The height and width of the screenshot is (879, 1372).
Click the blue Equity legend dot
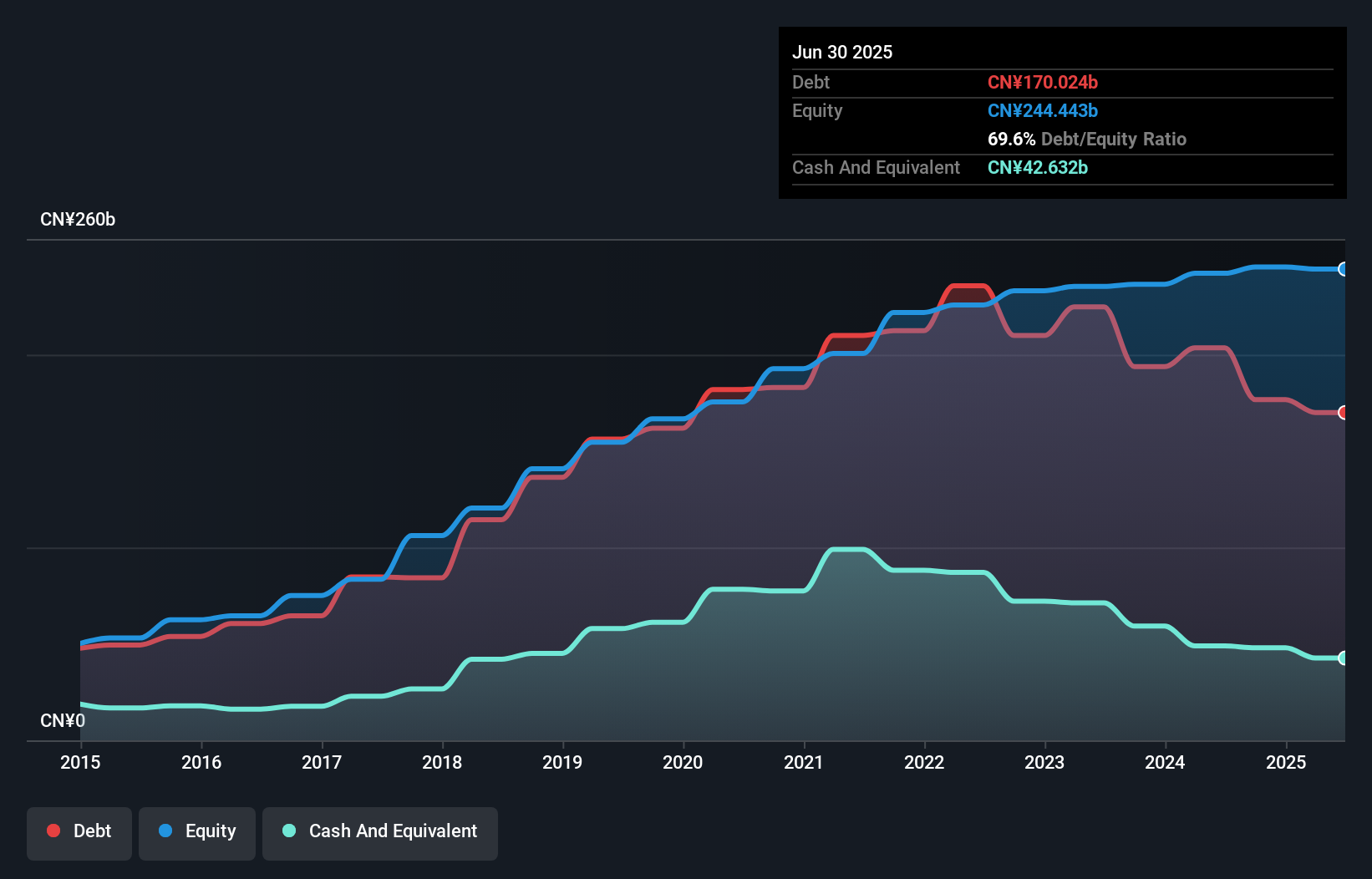(166, 831)
